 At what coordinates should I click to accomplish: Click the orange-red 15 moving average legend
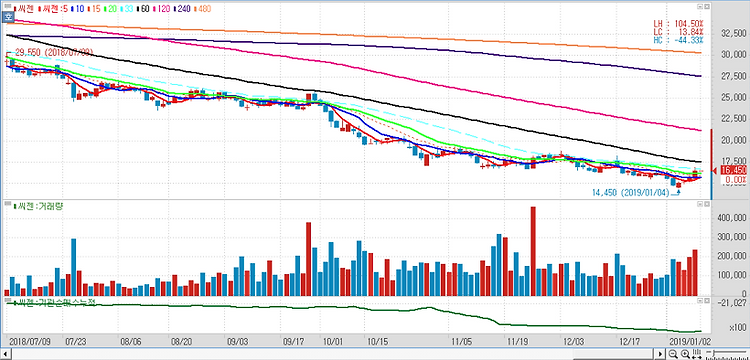94,8
